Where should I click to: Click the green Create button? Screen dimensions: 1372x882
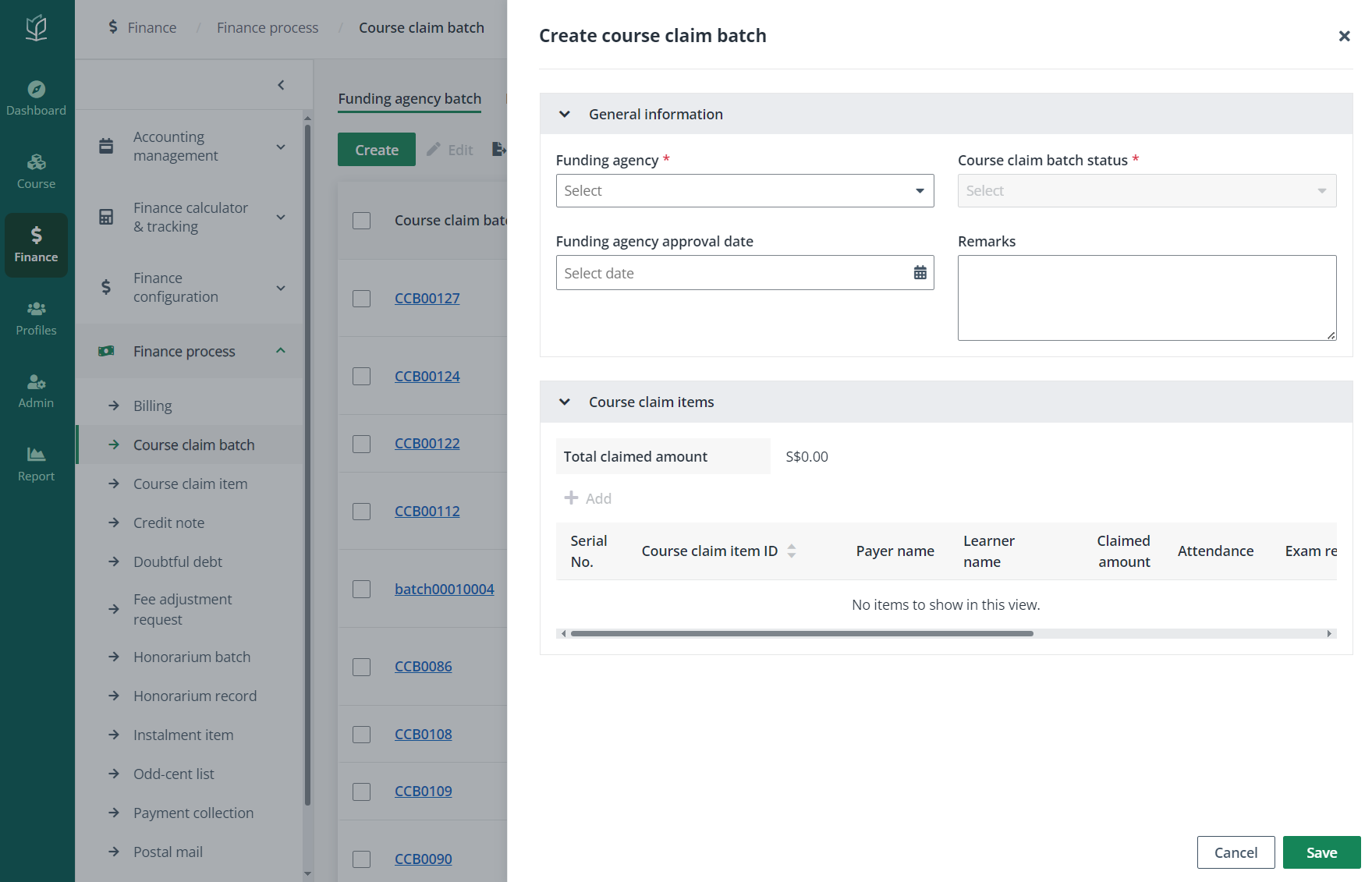(x=377, y=150)
